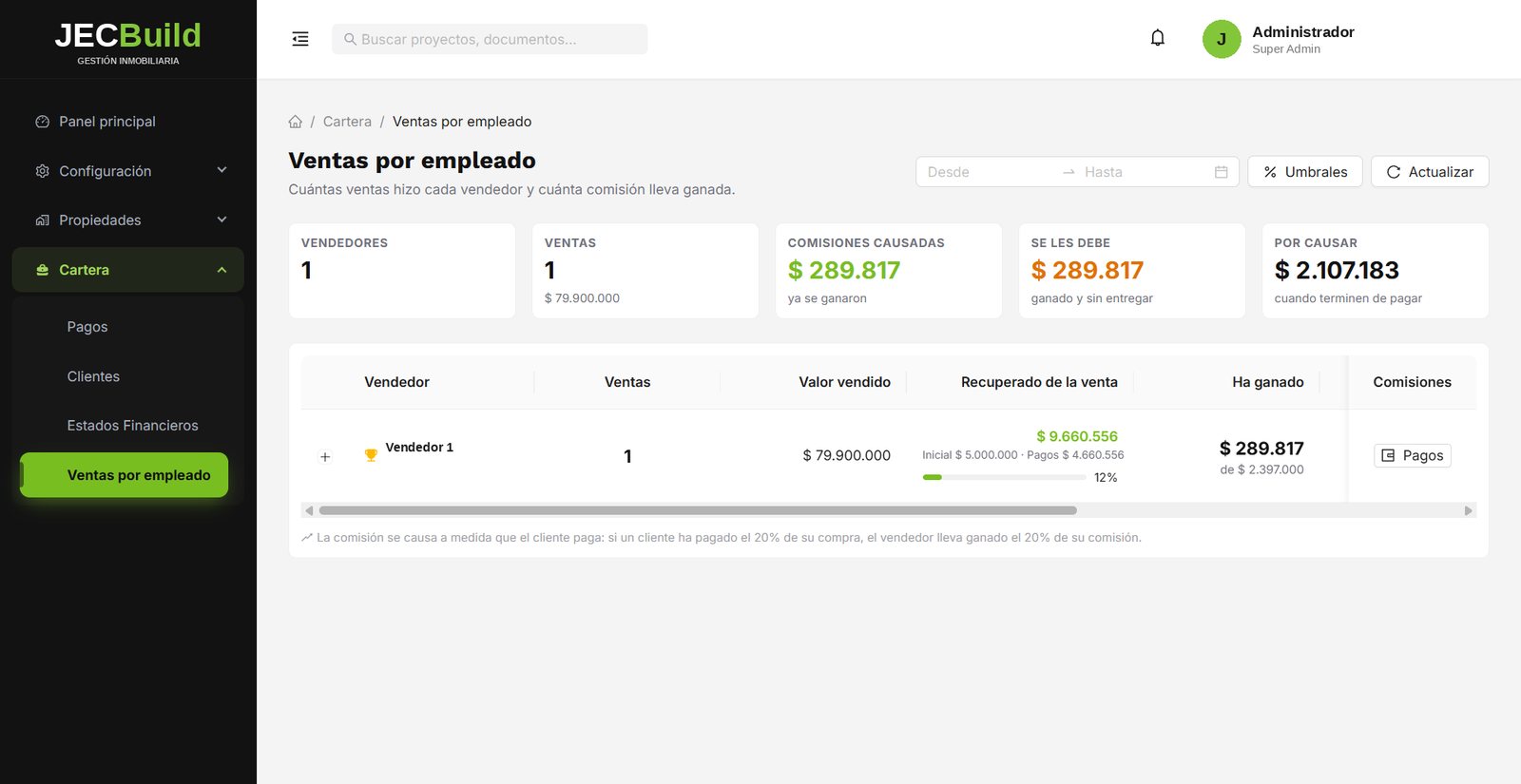Image resolution: width=1521 pixels, height=784 pixels.
Task: Collapse sidebar with the menu fold icon
Action: [x=300, y=39]
